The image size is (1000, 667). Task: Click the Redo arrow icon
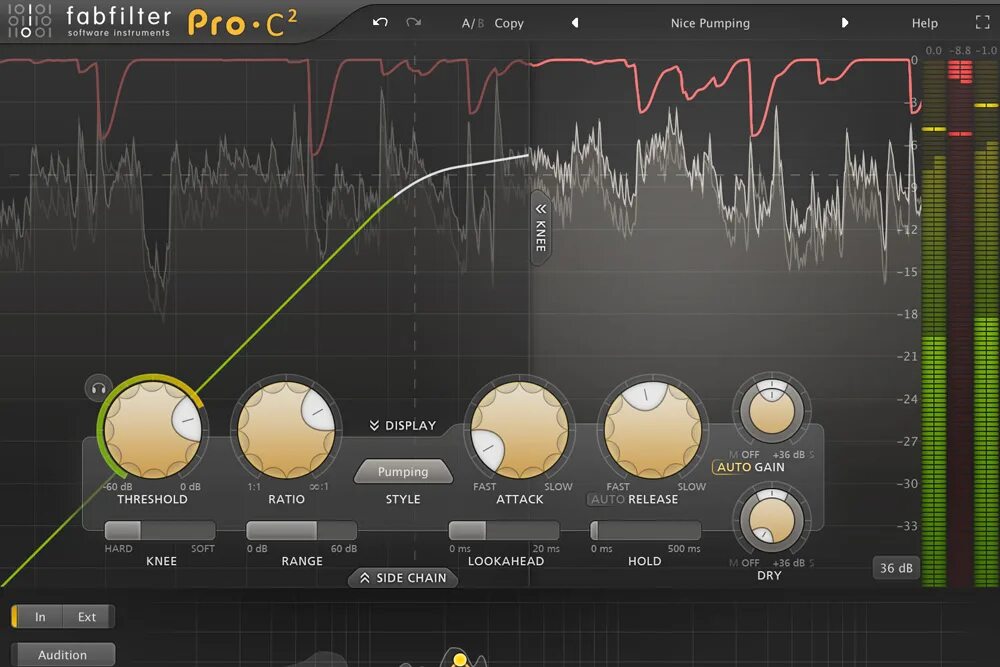tap(414, 22)
